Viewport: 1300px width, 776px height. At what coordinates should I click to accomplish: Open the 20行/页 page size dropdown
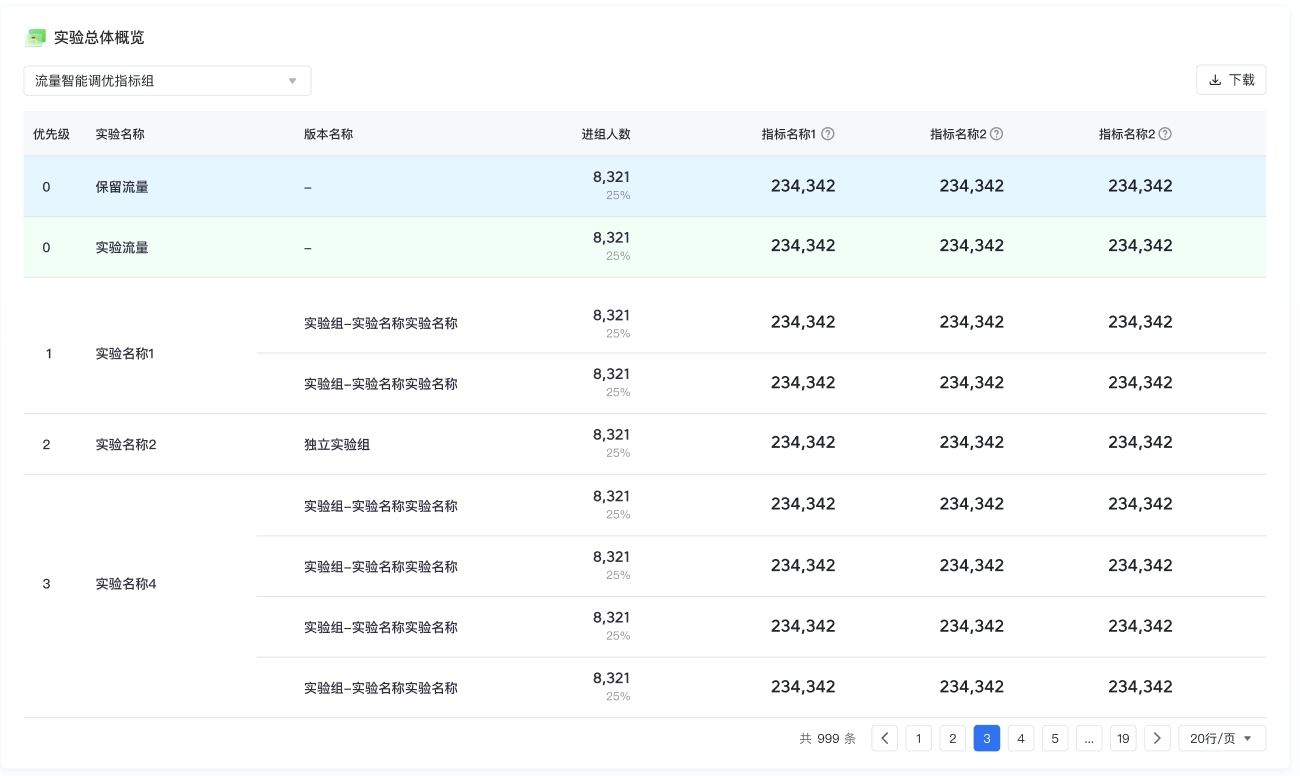[1222, 738]
